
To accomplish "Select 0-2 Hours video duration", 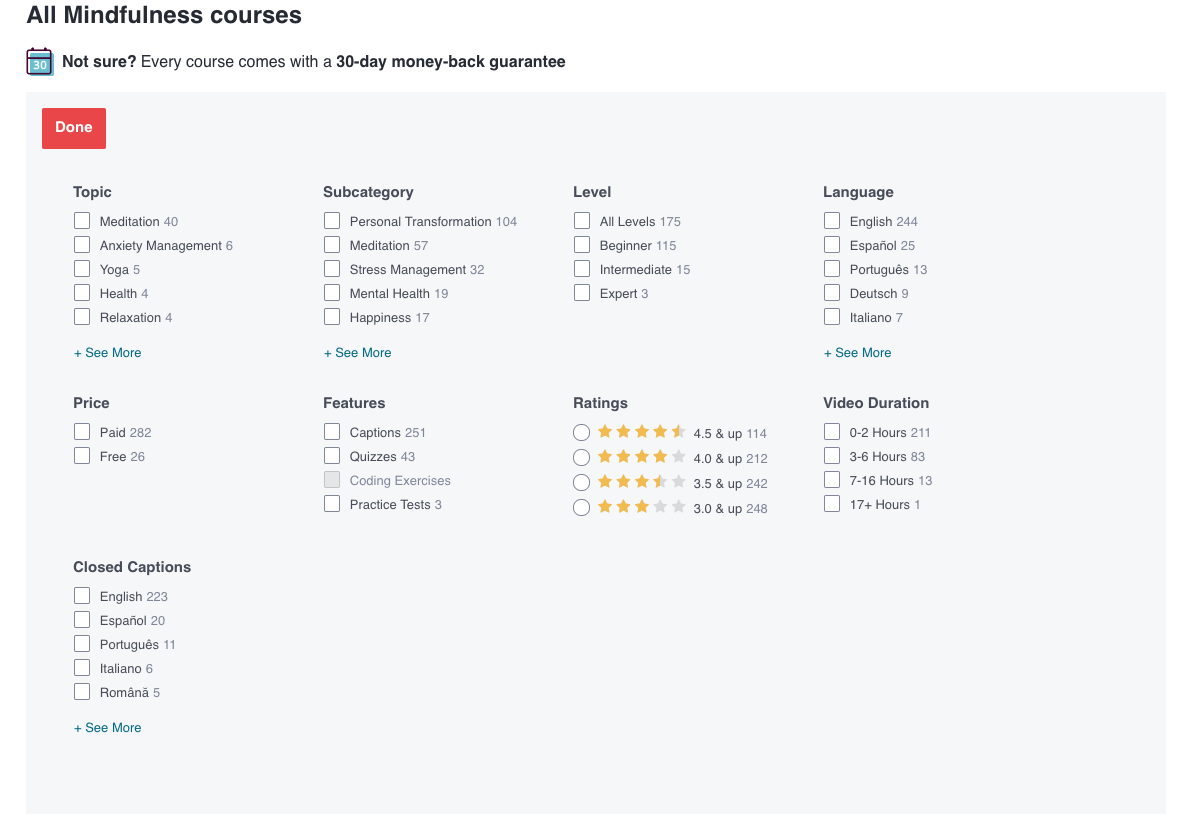I will tap(831, 431).
